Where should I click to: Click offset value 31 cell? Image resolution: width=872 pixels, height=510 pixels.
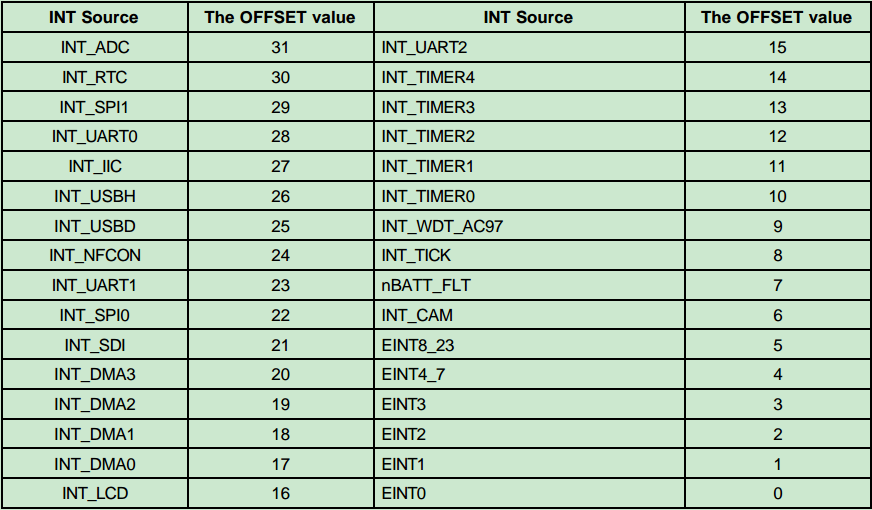(280, 48)
